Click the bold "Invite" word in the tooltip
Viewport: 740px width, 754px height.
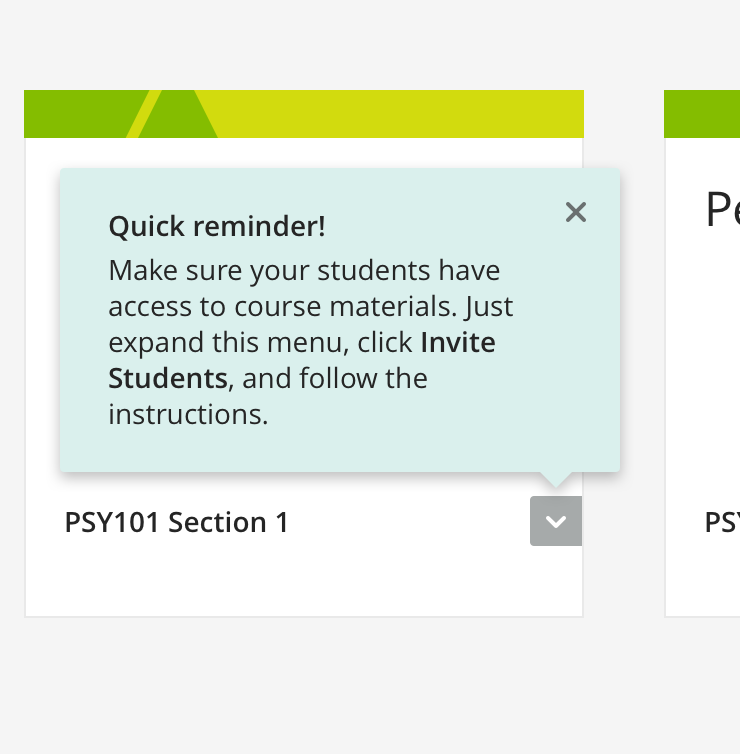tap(458, 342)
